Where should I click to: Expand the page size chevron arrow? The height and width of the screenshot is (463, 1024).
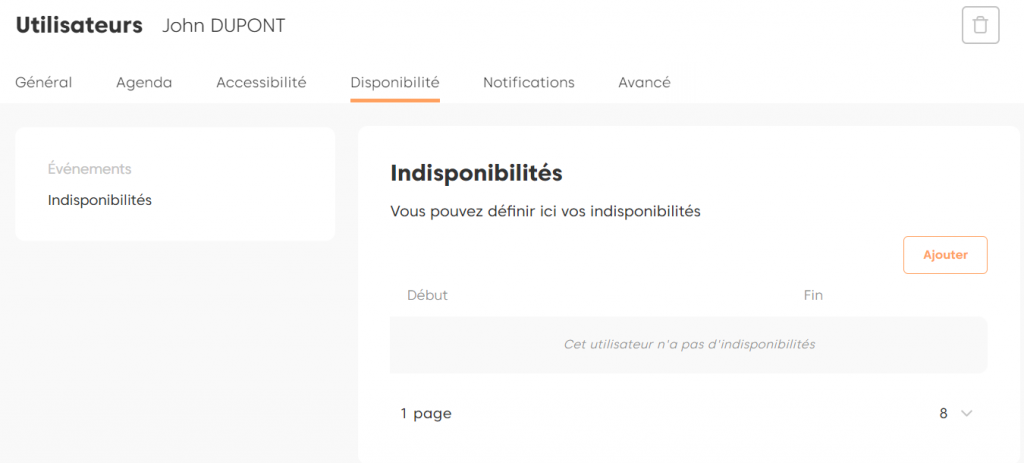[966, 413]
